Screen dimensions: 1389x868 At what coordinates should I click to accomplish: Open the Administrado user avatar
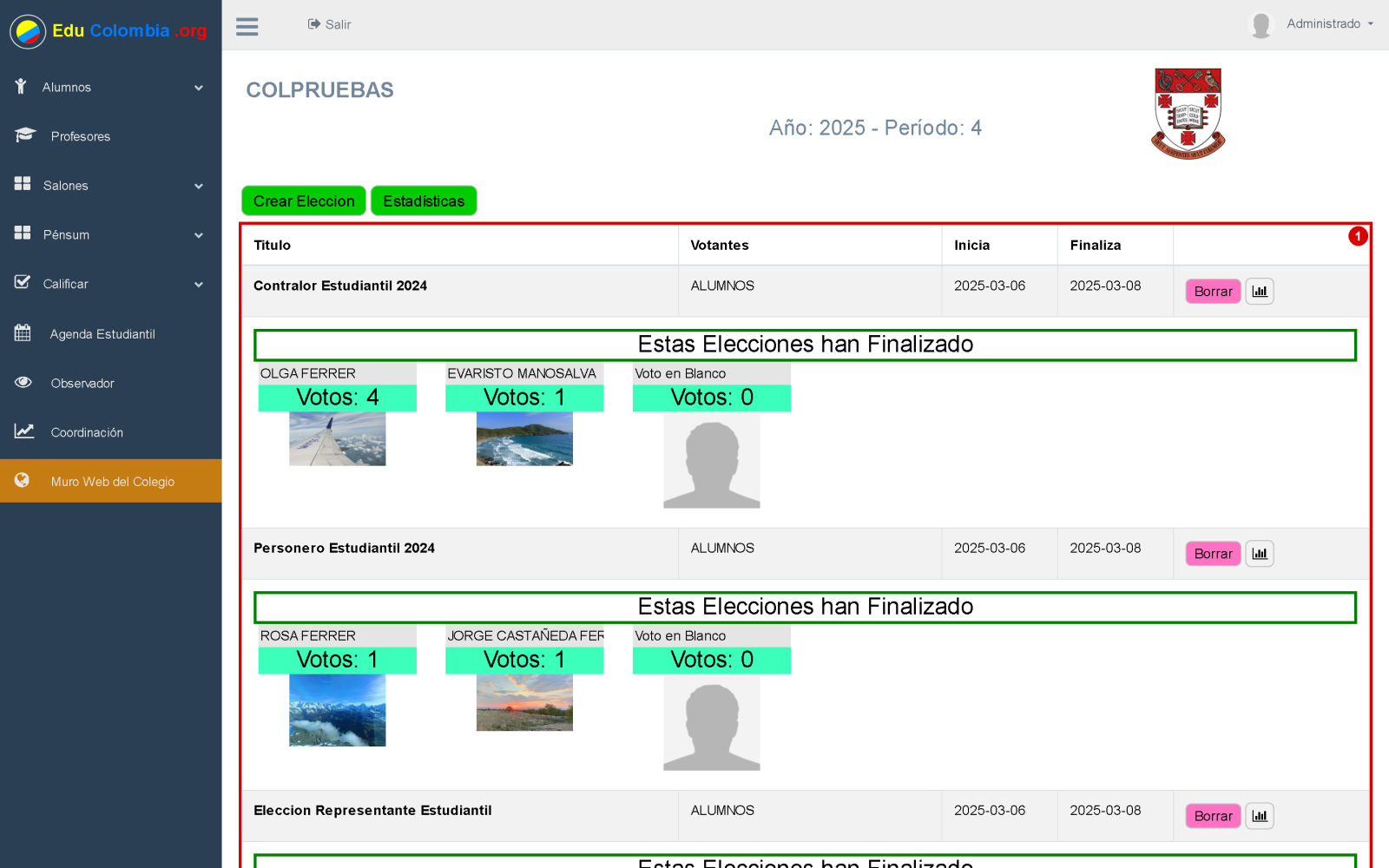[x=1261, y=24]
